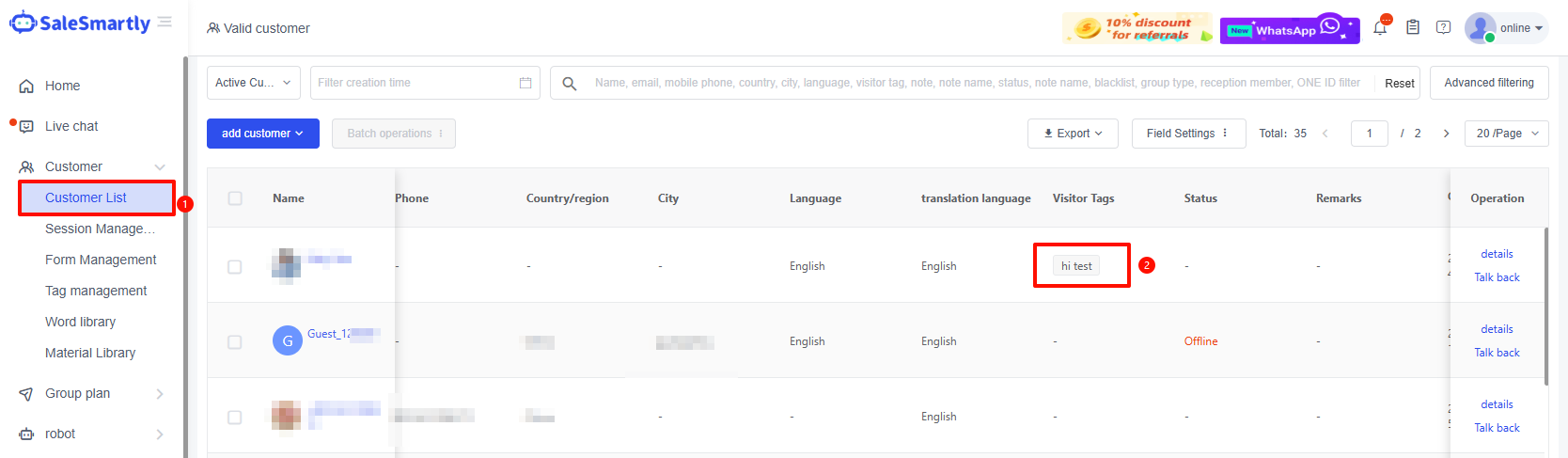1568x458 pixels.
Task: Click the Reset button in search bar
Action: point(1399,83)
